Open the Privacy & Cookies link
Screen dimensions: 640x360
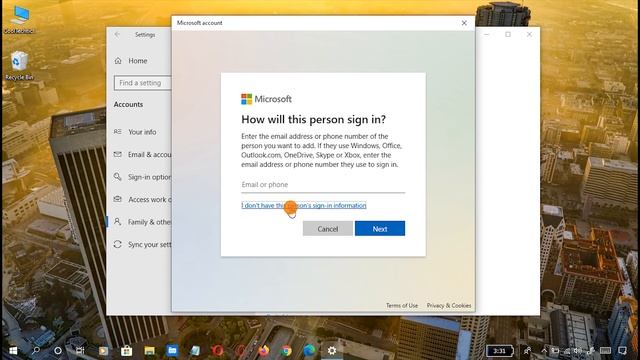(449, 305)
